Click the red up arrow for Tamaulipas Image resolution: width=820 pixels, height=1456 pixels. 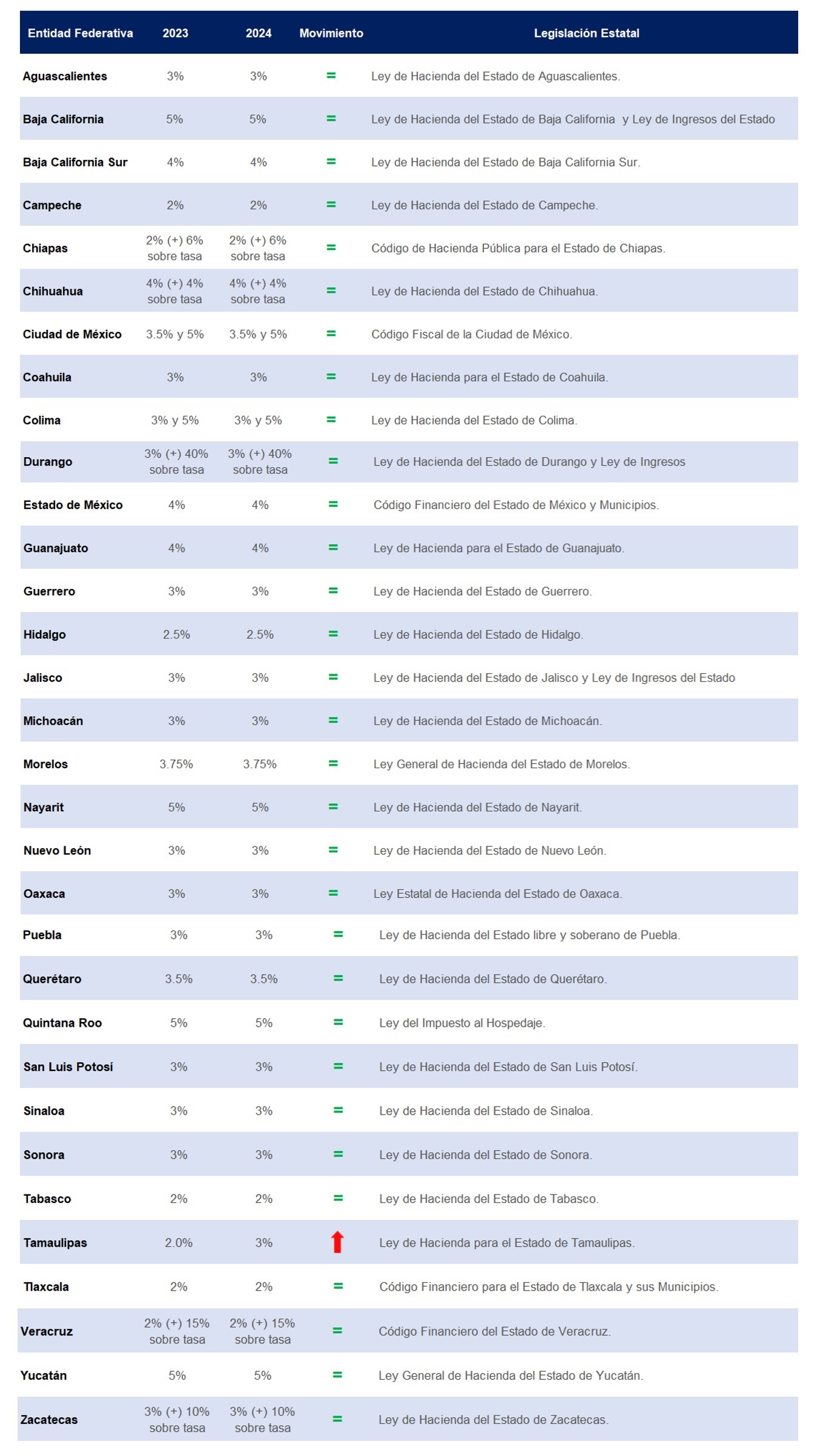pos(337,1242)
